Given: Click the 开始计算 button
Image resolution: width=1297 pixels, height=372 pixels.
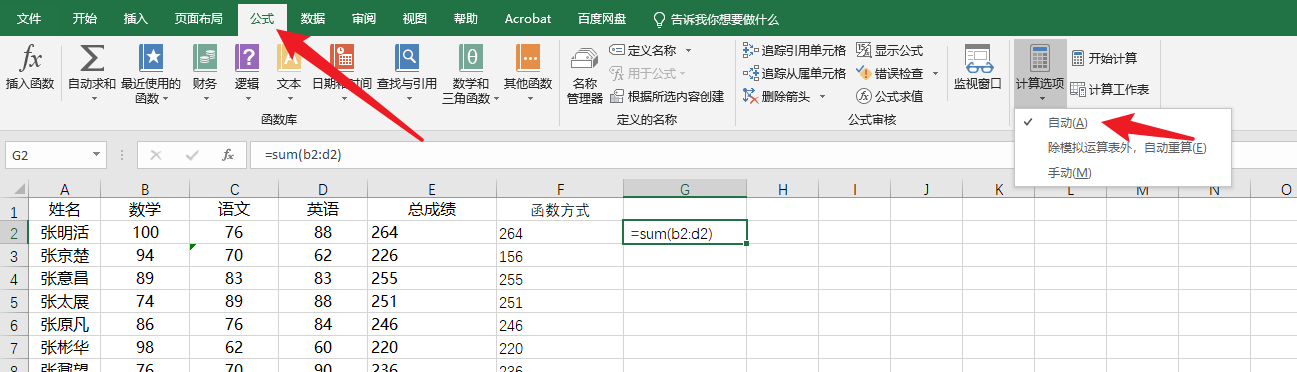Looking at the screenshot, I should 1104,58.
